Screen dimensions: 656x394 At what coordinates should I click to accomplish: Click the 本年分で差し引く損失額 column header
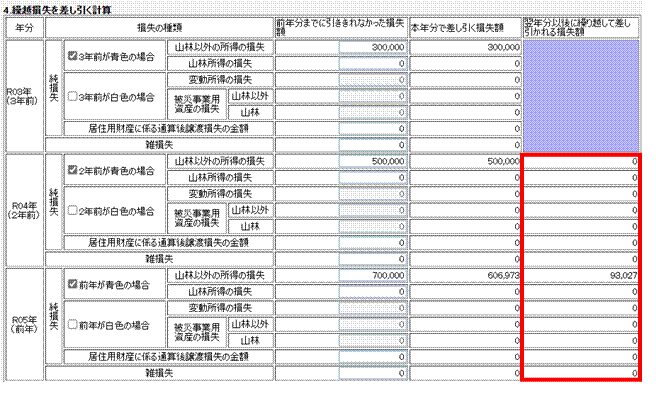(x=465, y=28)
